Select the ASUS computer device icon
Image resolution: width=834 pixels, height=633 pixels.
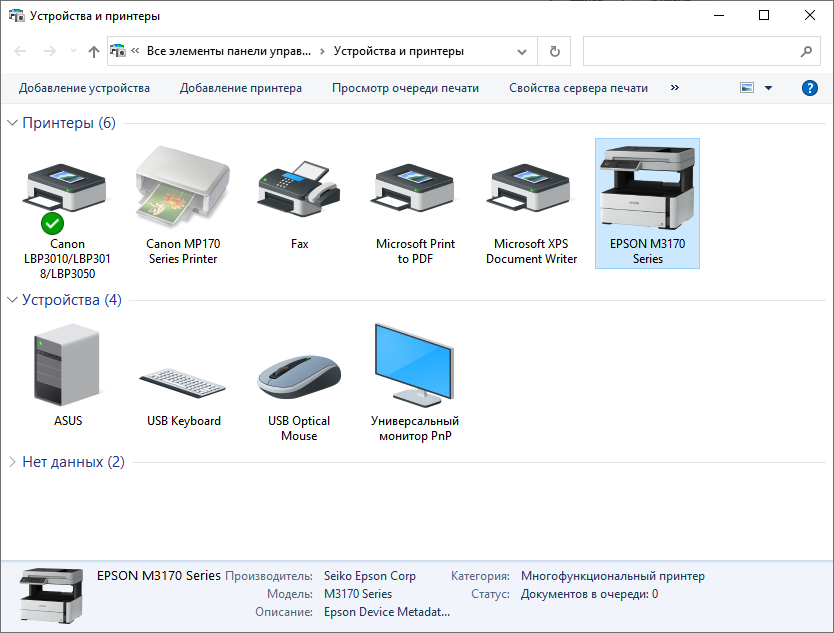tap(66, 365)
